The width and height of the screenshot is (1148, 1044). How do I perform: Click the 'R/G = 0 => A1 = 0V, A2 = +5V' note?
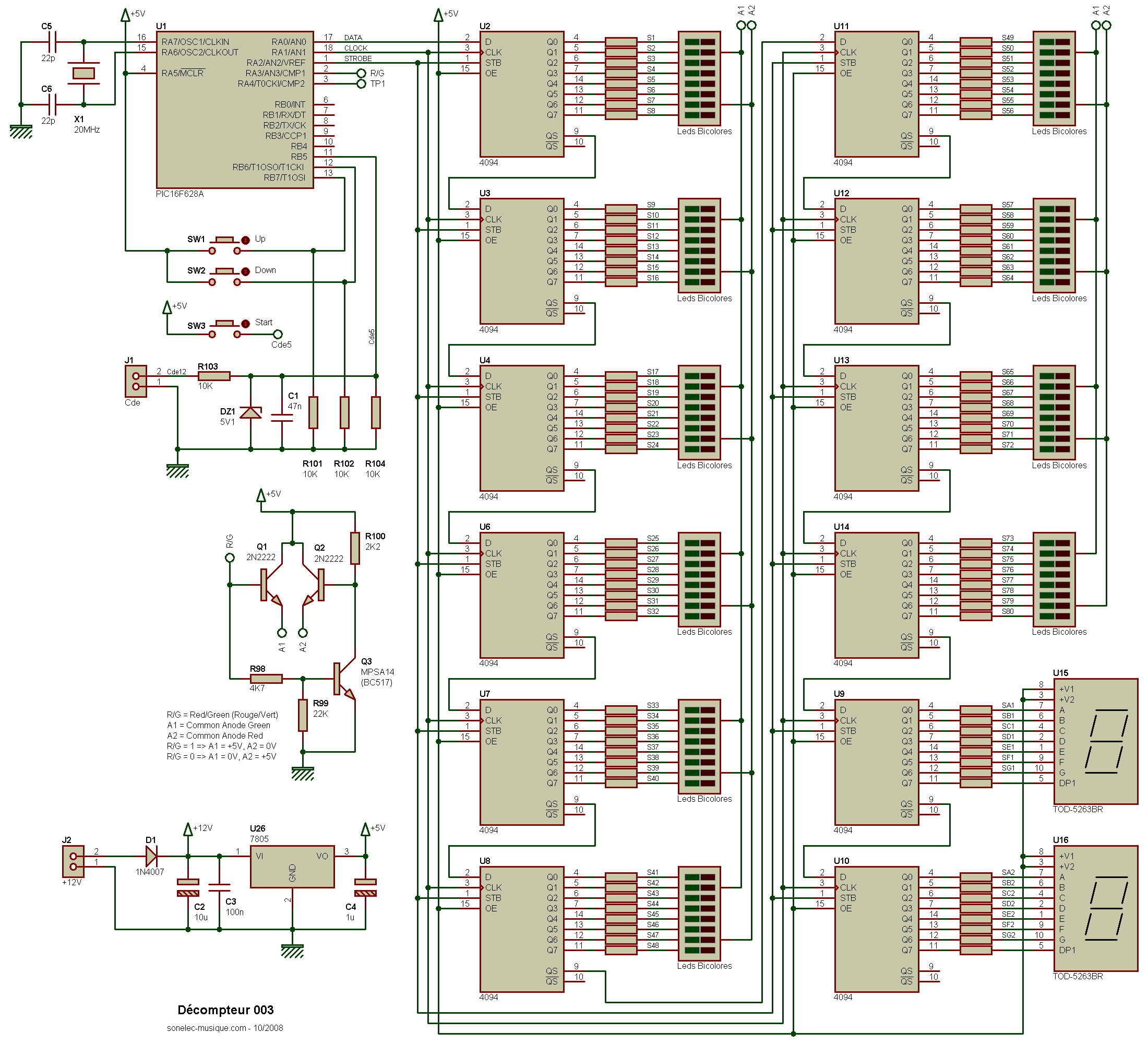tap(222, 756)
